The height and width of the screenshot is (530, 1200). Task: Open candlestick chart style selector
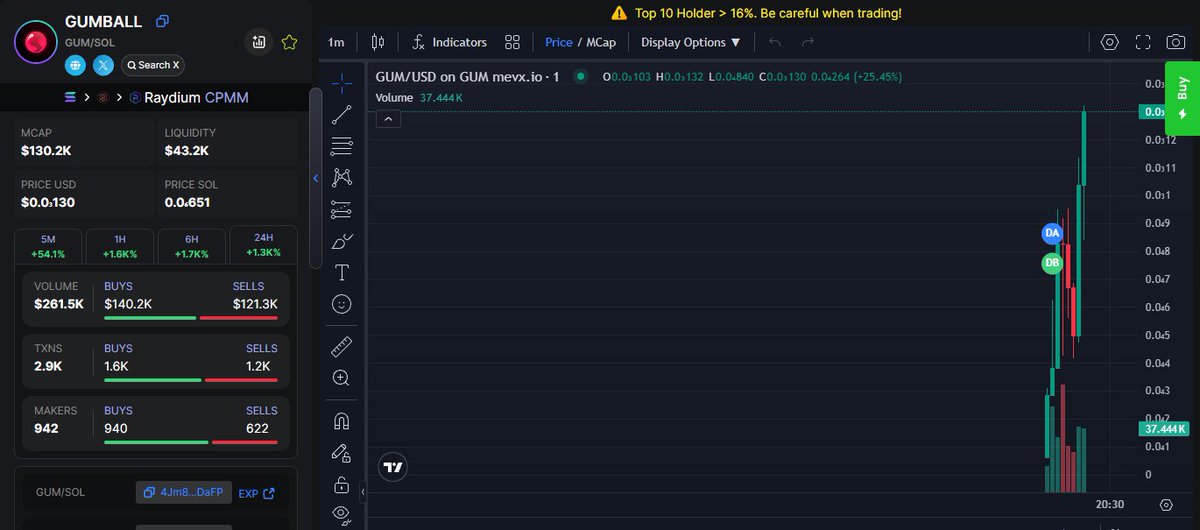[x=378, y=42]
